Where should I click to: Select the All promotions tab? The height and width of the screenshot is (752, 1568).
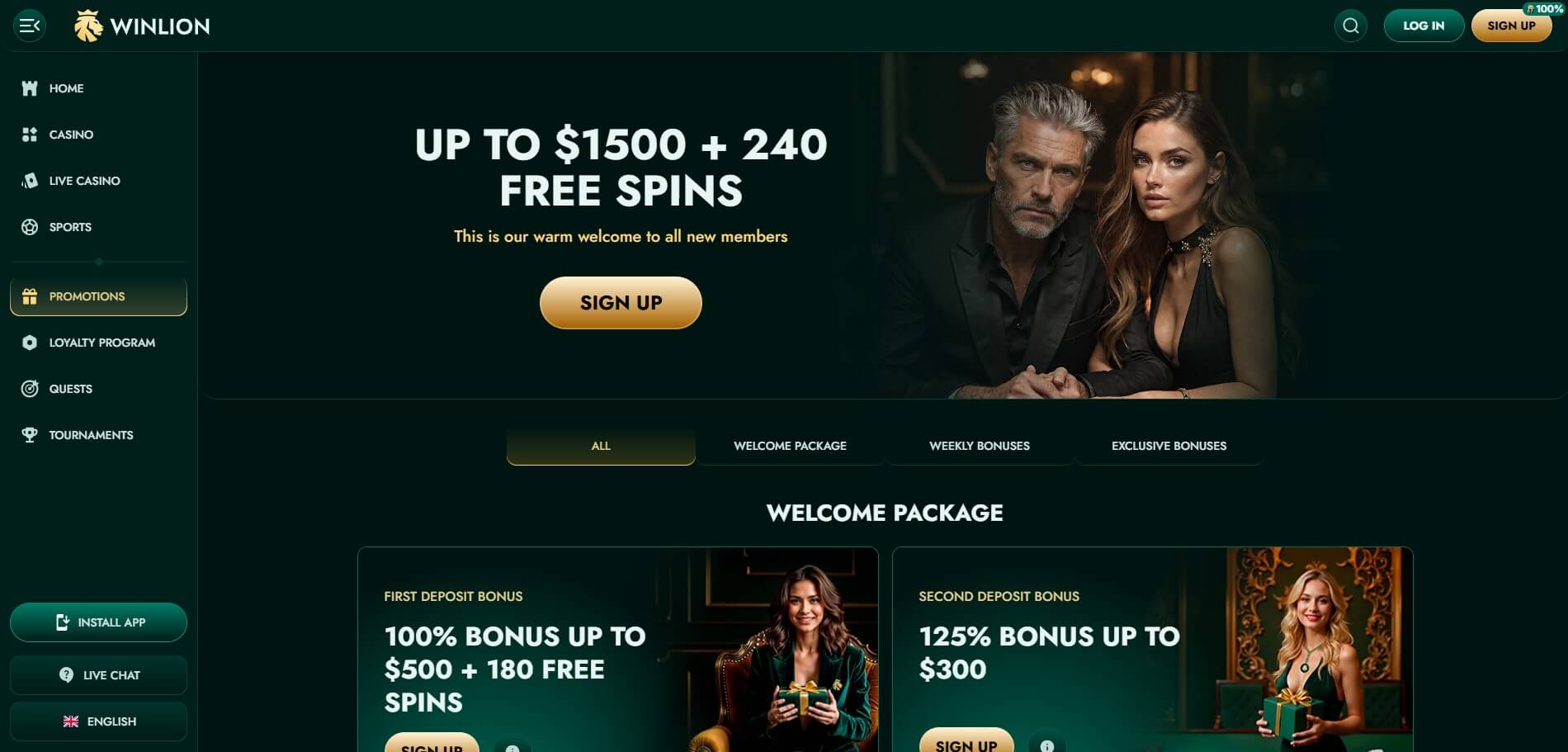(601, 446)
